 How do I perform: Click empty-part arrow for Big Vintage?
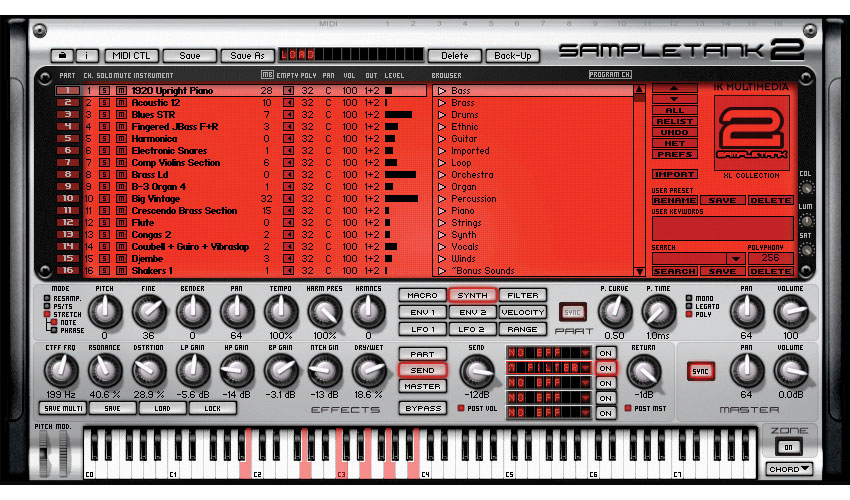(x=288, y=198)
